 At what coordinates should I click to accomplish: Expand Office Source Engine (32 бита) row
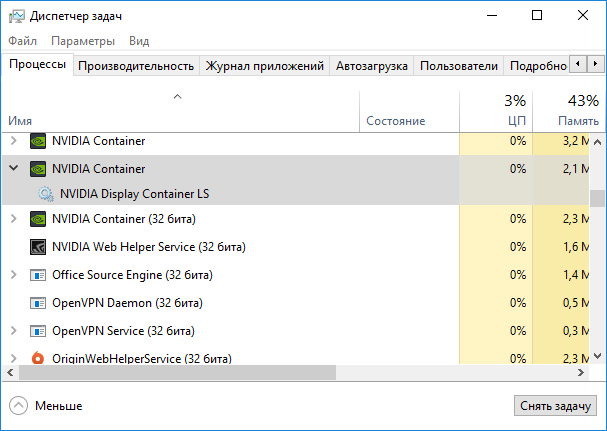(14, 275)
